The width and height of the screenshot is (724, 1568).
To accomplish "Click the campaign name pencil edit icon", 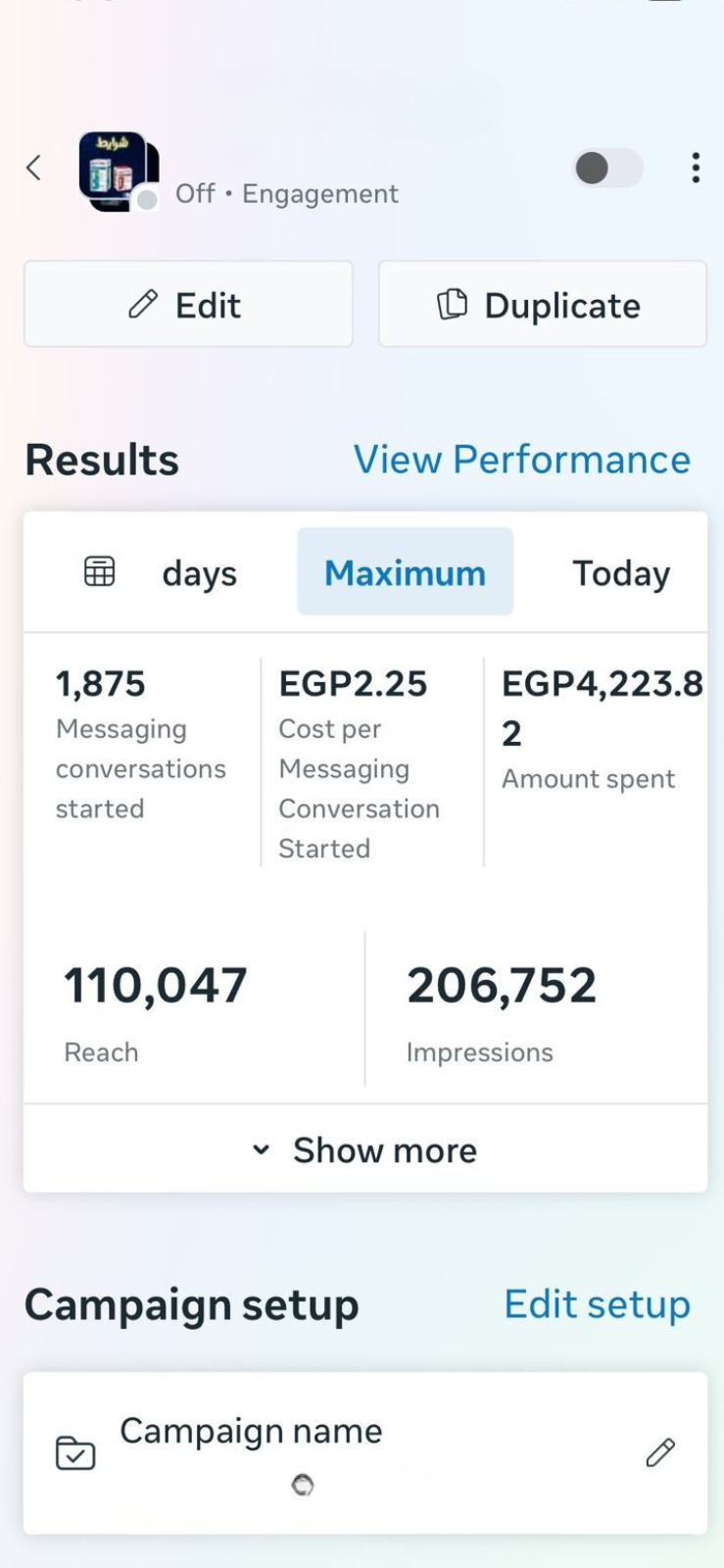I will coord(660,1452).
